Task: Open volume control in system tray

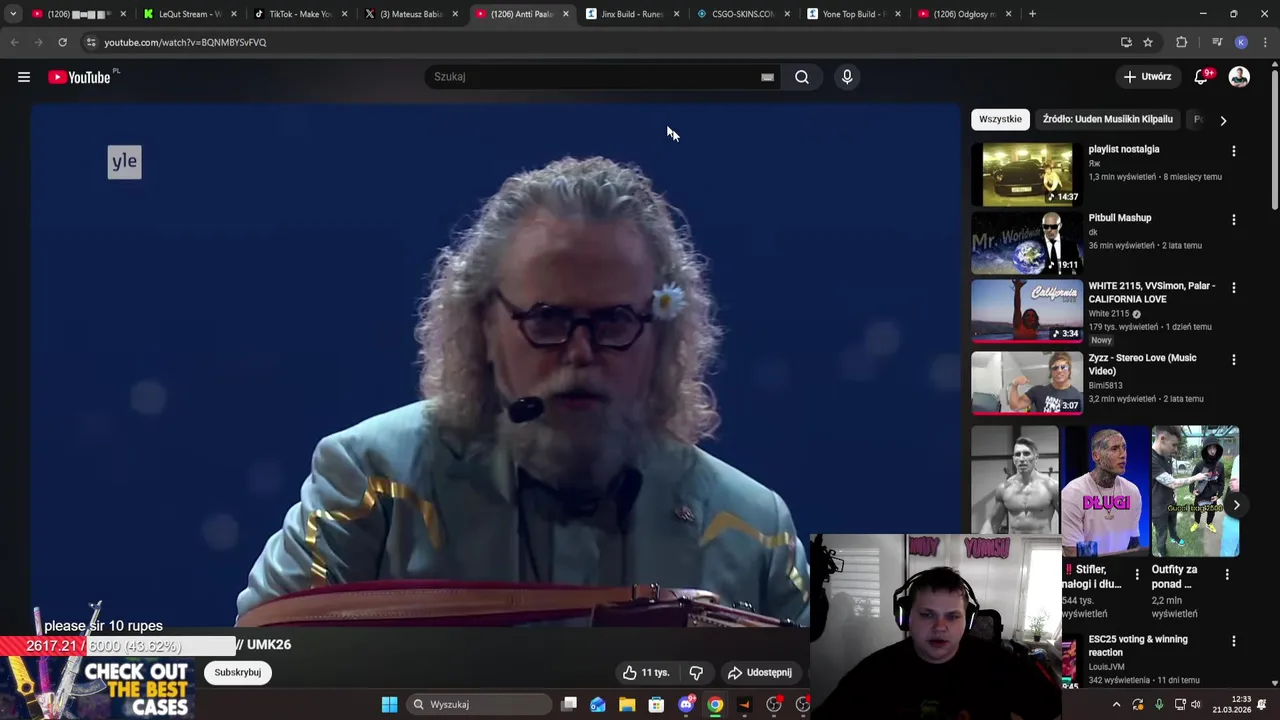Action: pos(1195,705)
